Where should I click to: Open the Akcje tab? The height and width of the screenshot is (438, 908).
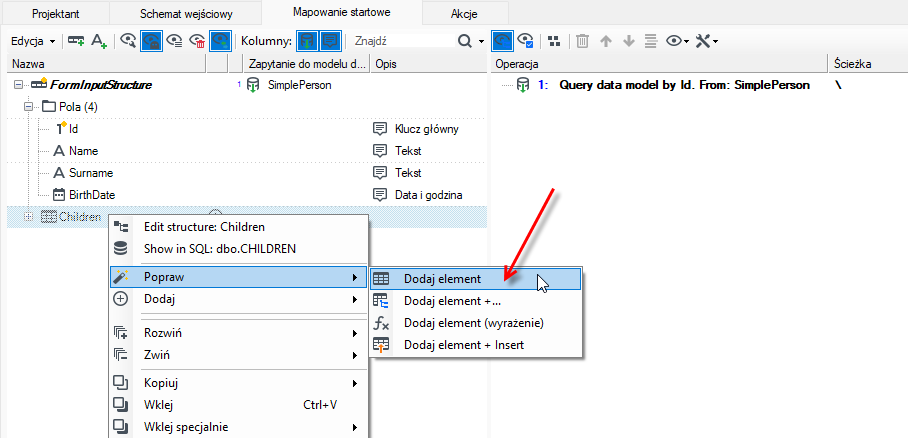(x=464, y=14)
